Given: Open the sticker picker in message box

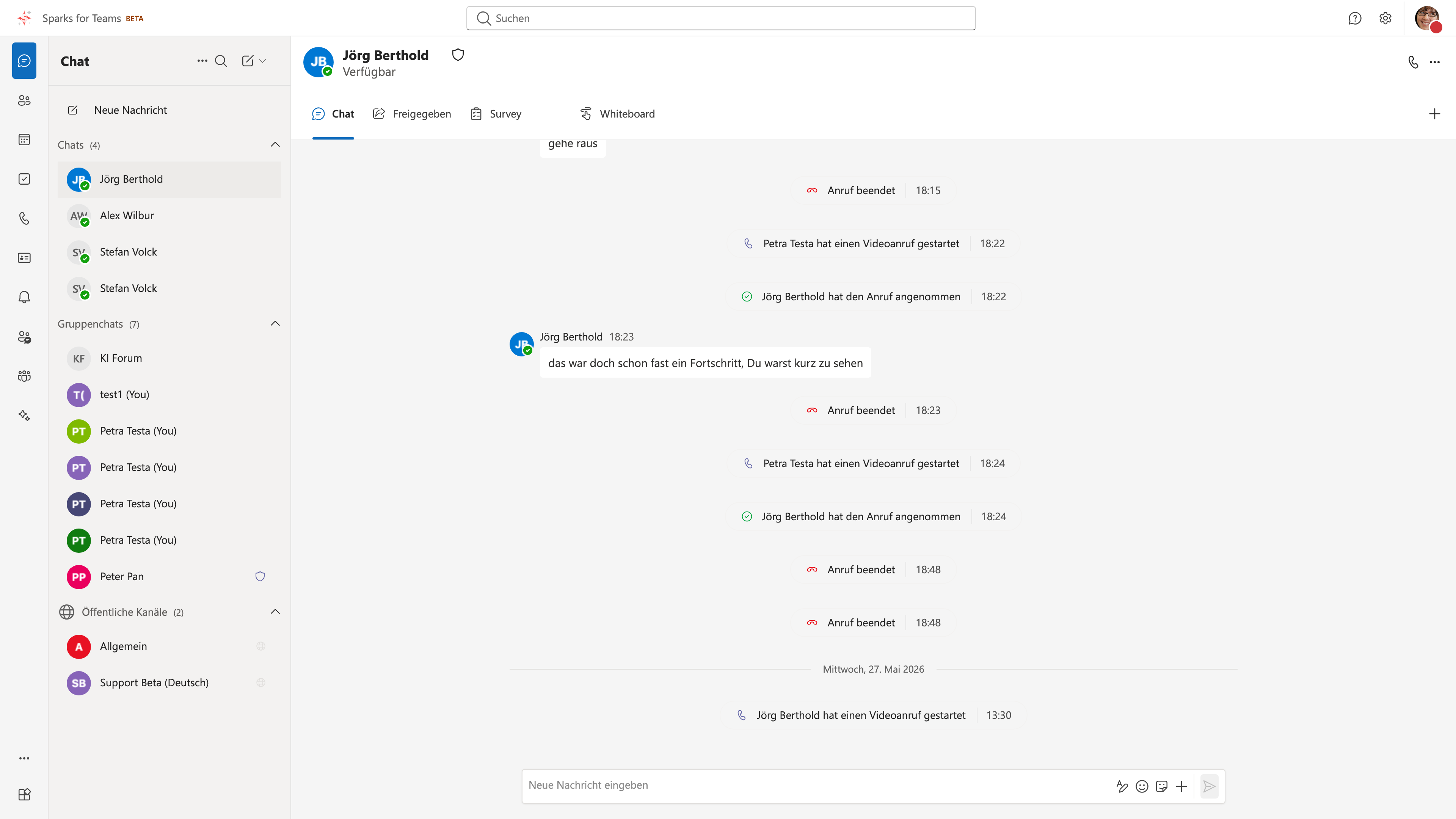Looking at the screenshot, I should 1161,786.
